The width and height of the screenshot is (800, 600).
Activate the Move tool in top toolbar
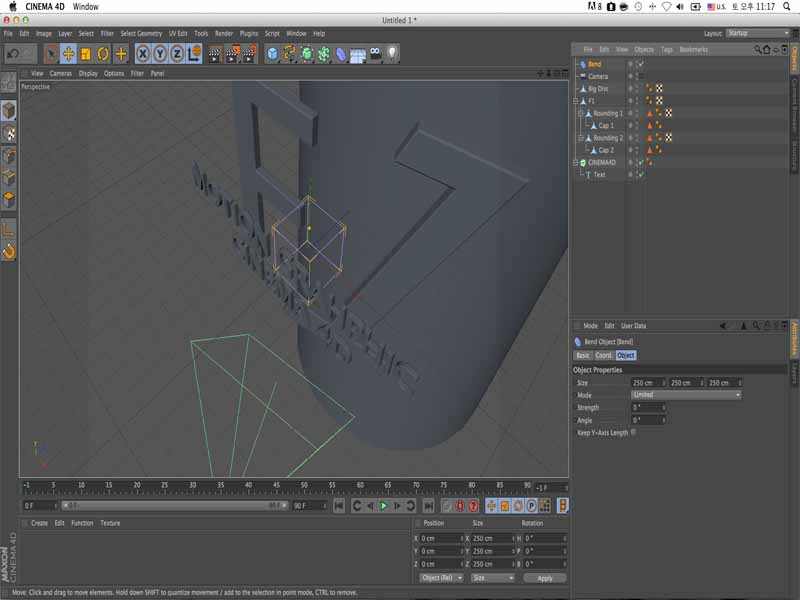coord(68,54)
